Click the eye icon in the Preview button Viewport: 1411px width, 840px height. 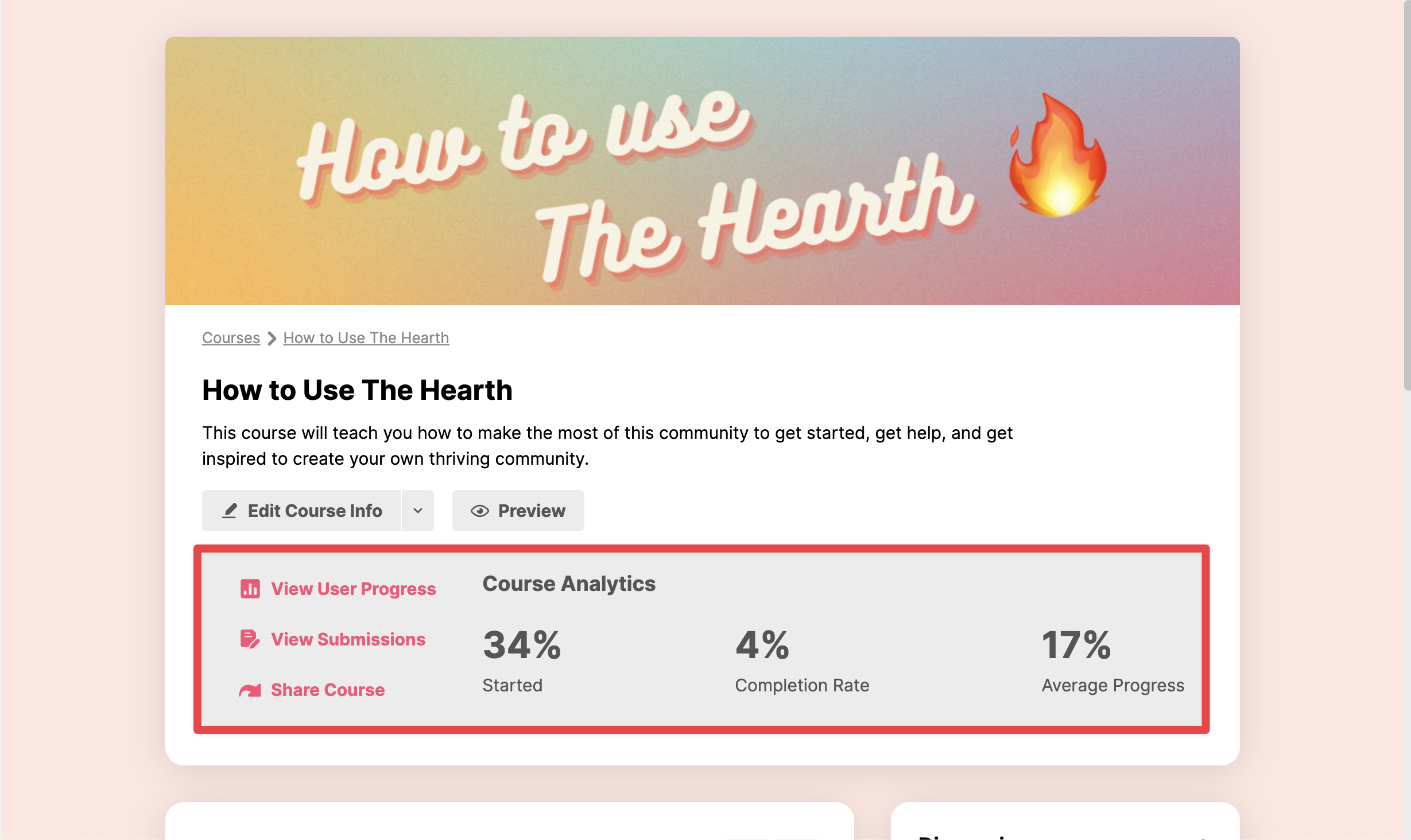[x=480, y=511]
